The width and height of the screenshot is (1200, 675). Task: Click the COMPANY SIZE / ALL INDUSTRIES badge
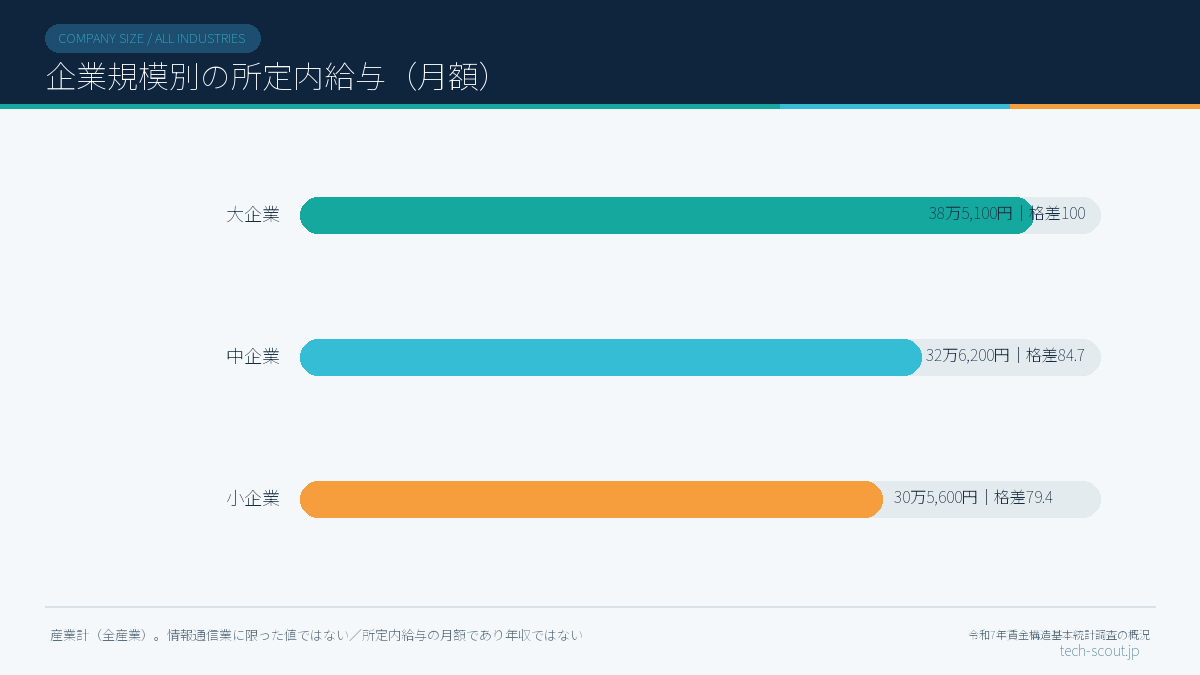[152, 38]
